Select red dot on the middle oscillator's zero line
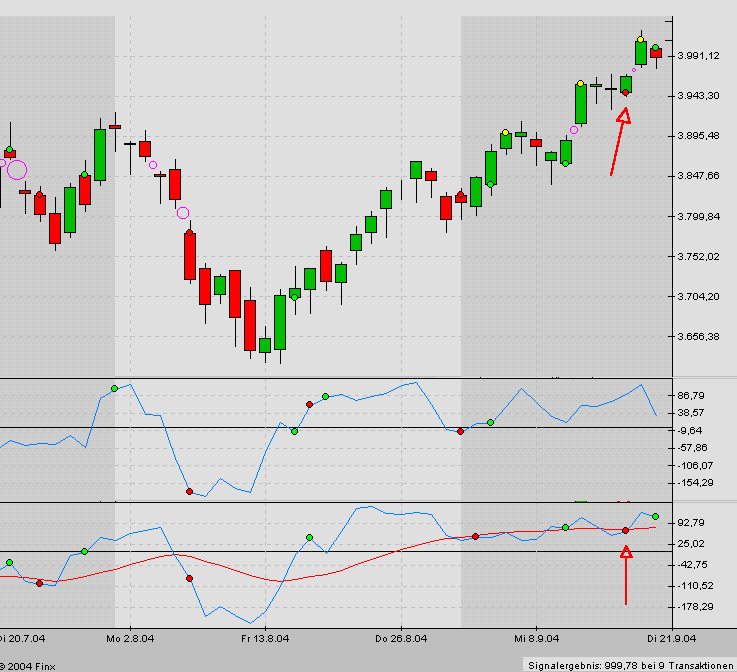The image size is (737, 672). (x=460, y=431)
